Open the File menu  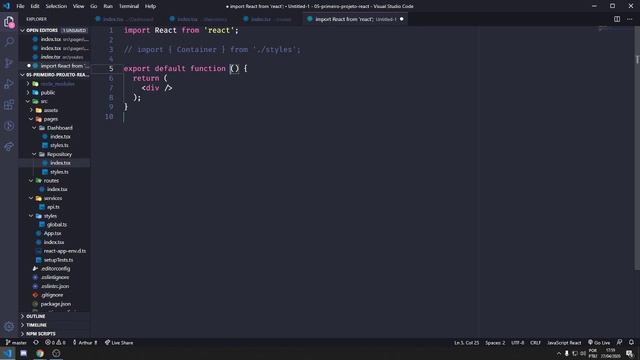[20, 6]
